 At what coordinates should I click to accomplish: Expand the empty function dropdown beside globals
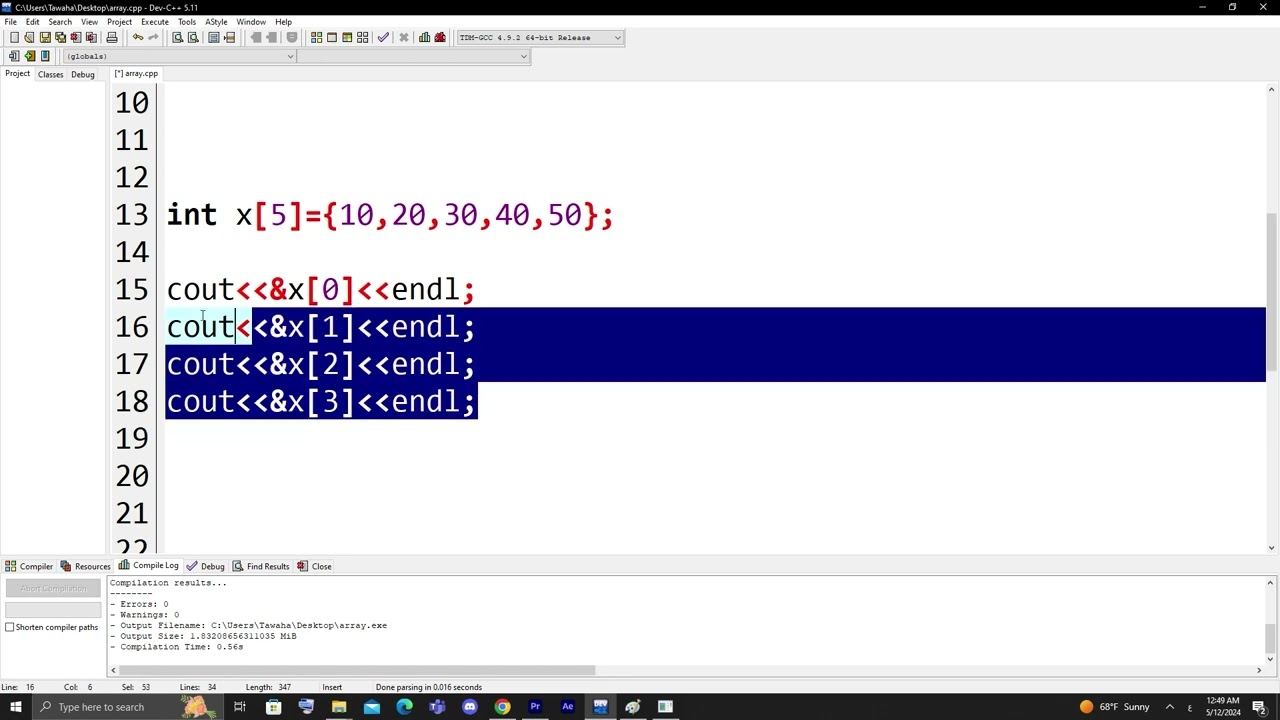click(523, 56)
